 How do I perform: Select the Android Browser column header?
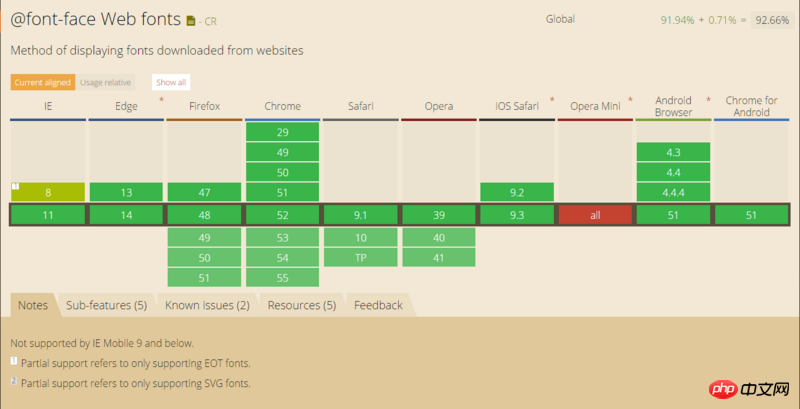click(673, 106)
